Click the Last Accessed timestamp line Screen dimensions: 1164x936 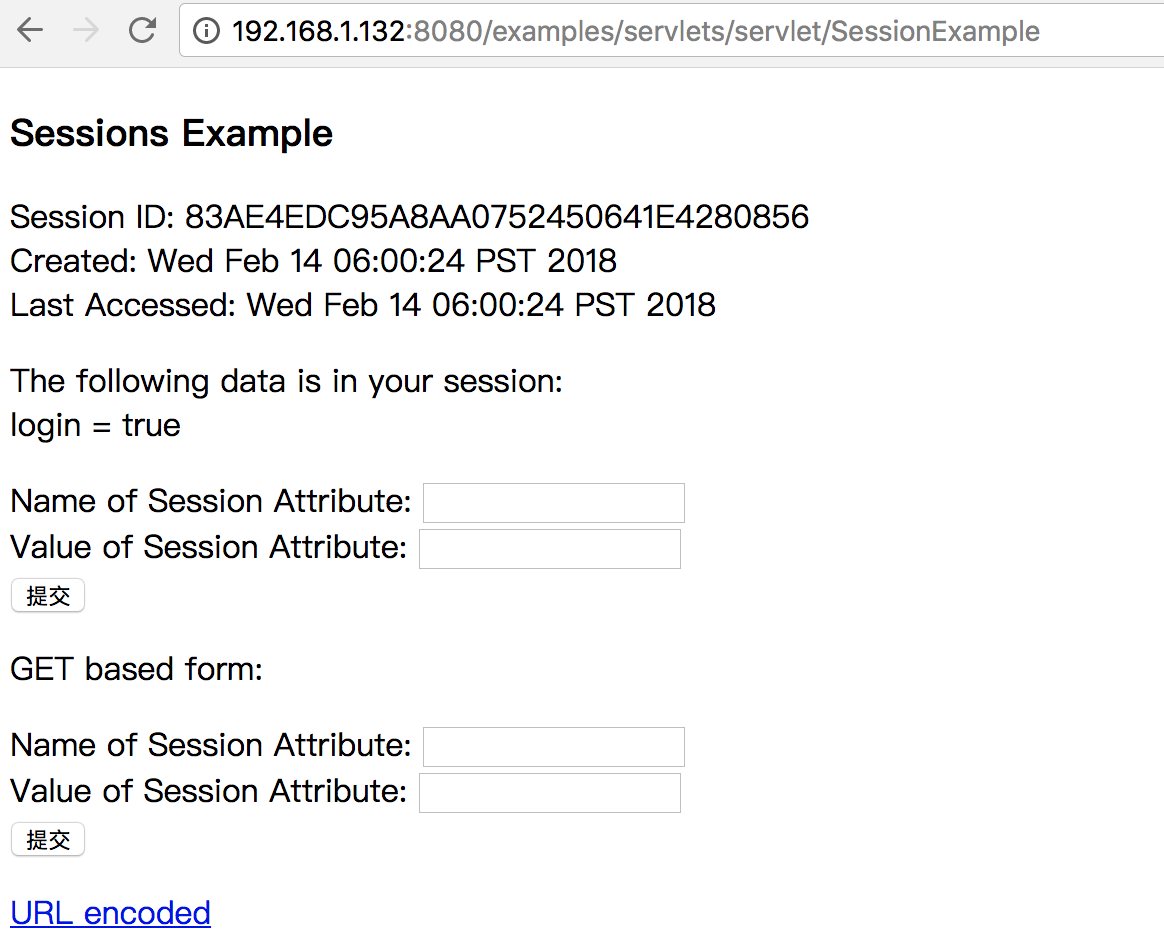(363, 305)
